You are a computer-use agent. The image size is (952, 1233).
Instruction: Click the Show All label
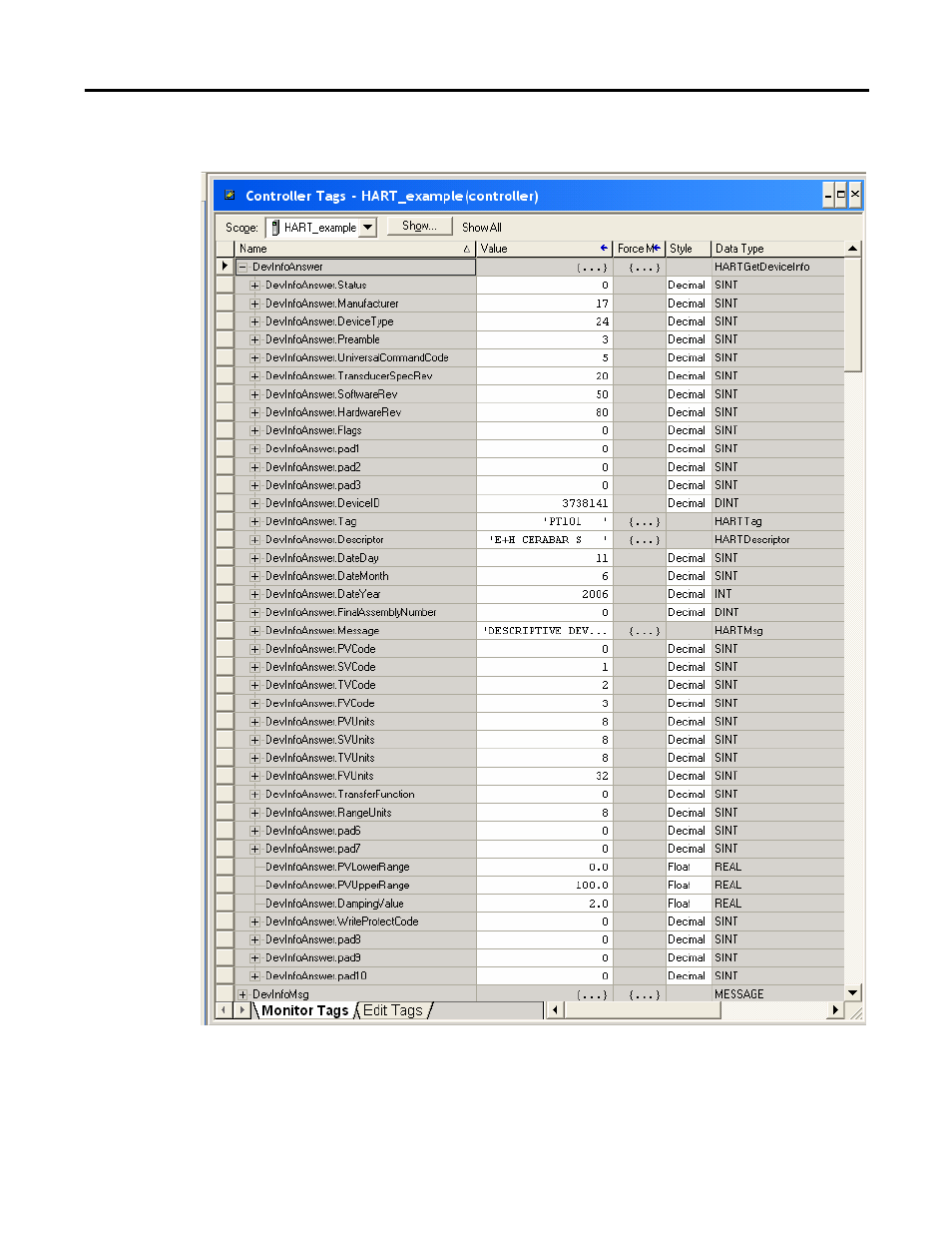[482, 228]
